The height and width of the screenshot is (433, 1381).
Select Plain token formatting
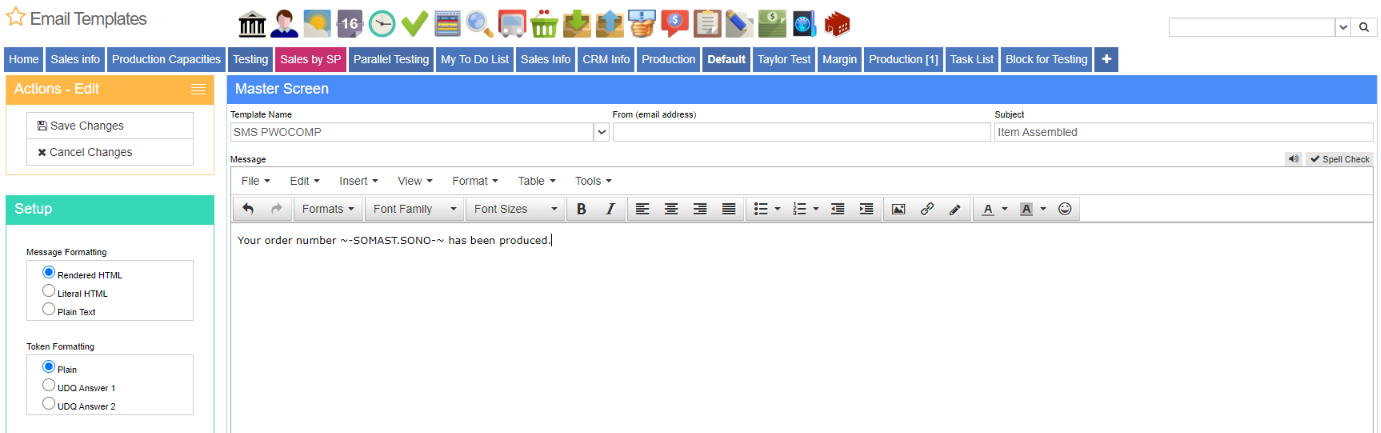coord(48,367)
